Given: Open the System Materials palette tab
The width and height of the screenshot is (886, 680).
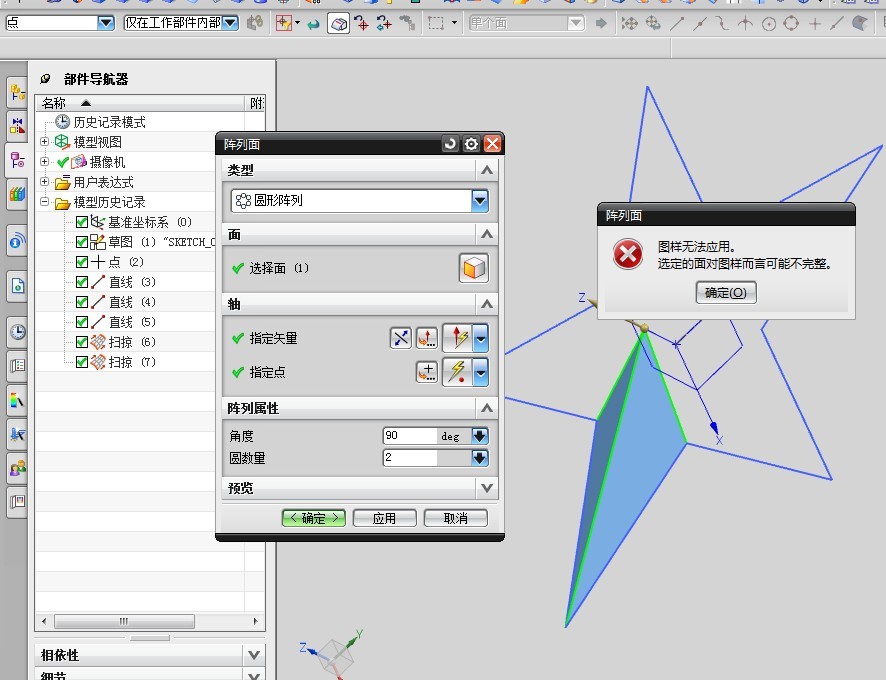Looking at the screenshot, I should (18, 400).
